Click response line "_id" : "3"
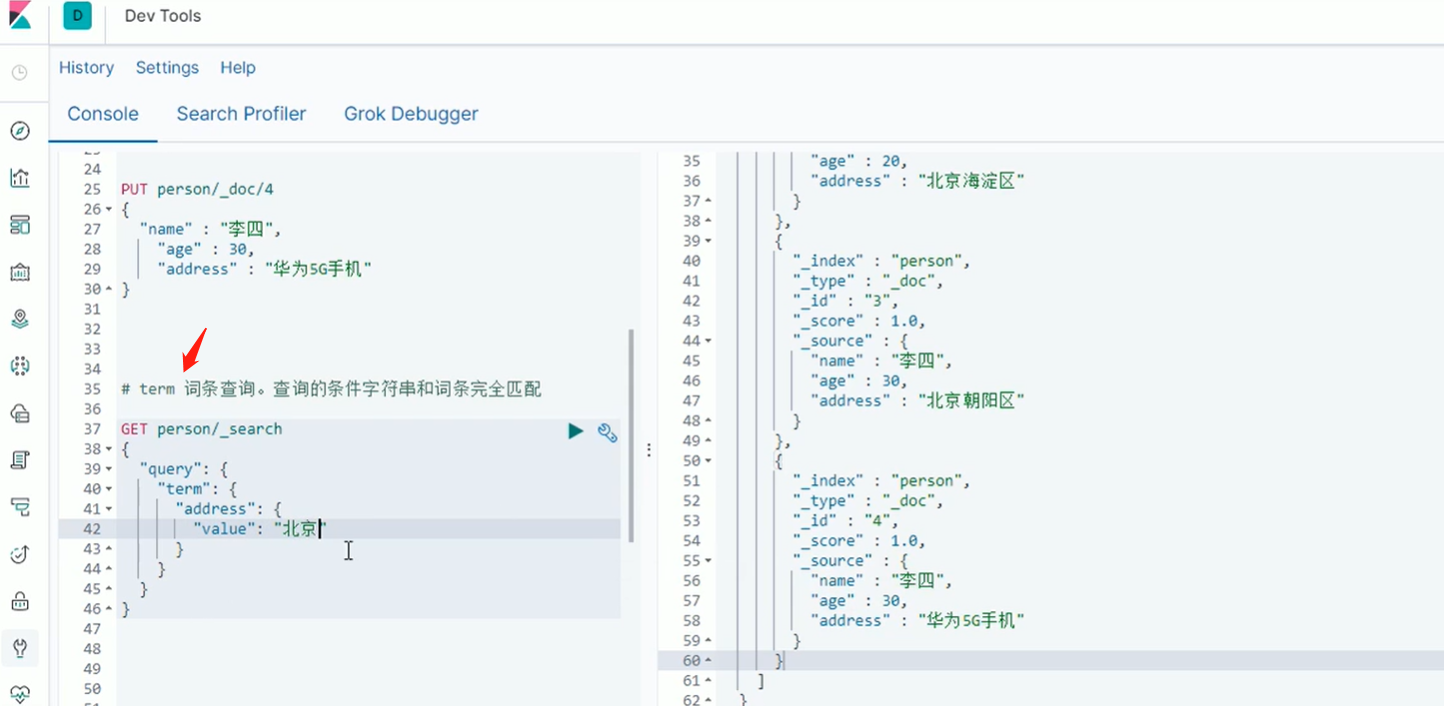The height and width of the screenshot is (706, 1444). click(846, 301)
